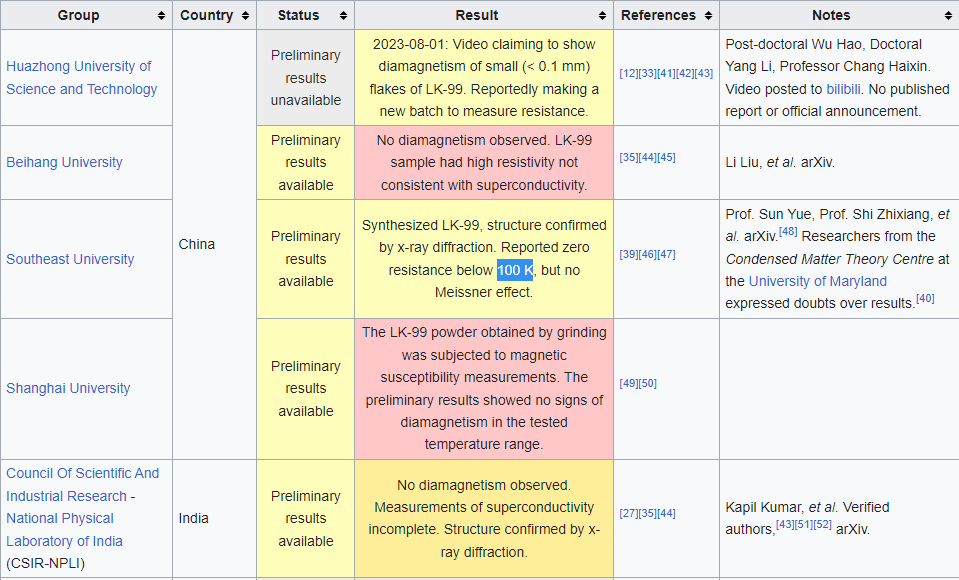Click 'Preliminary results unavailable' status cell
This screenshot has height=580, width=959.
306,78
